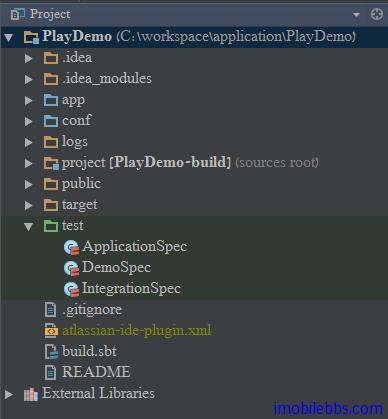Select the app folder name
This screenshot has width=388, height=419.
coord(73,101)
